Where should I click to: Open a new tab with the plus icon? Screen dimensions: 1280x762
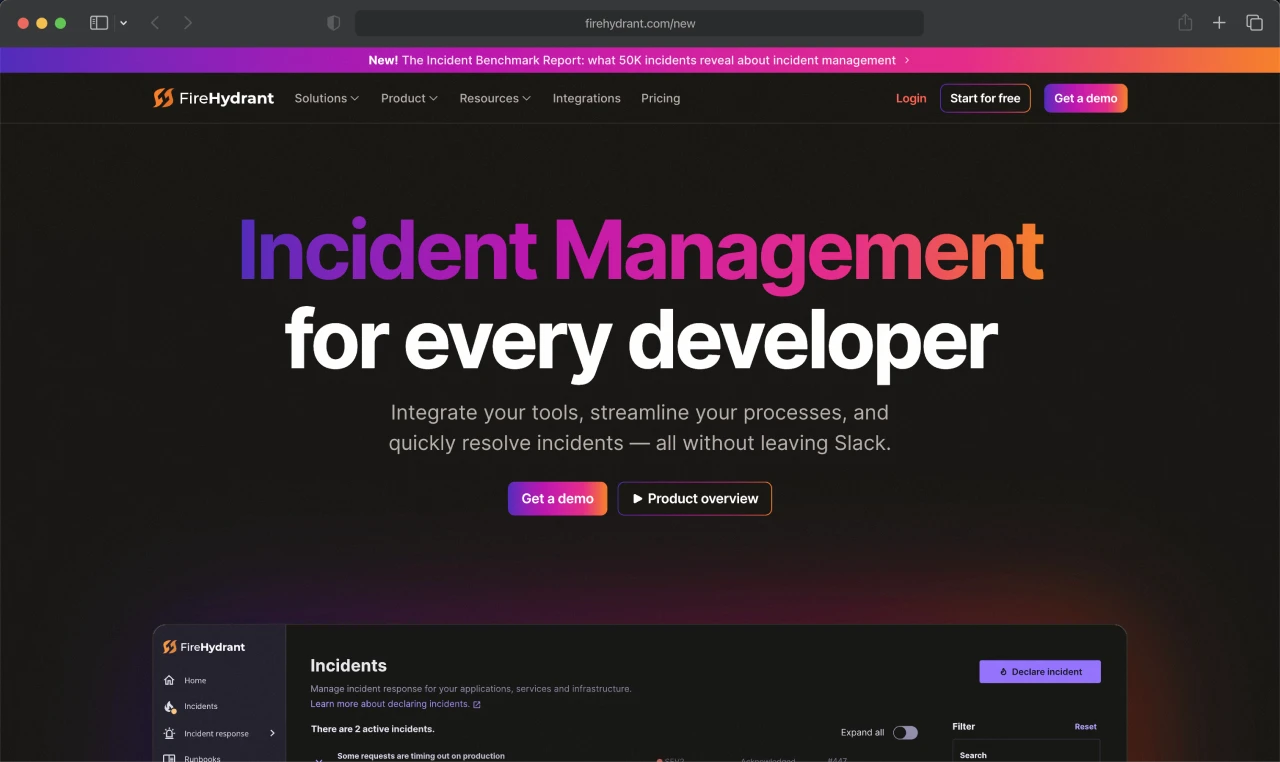pyautogui.click(x=1219, y=23)
